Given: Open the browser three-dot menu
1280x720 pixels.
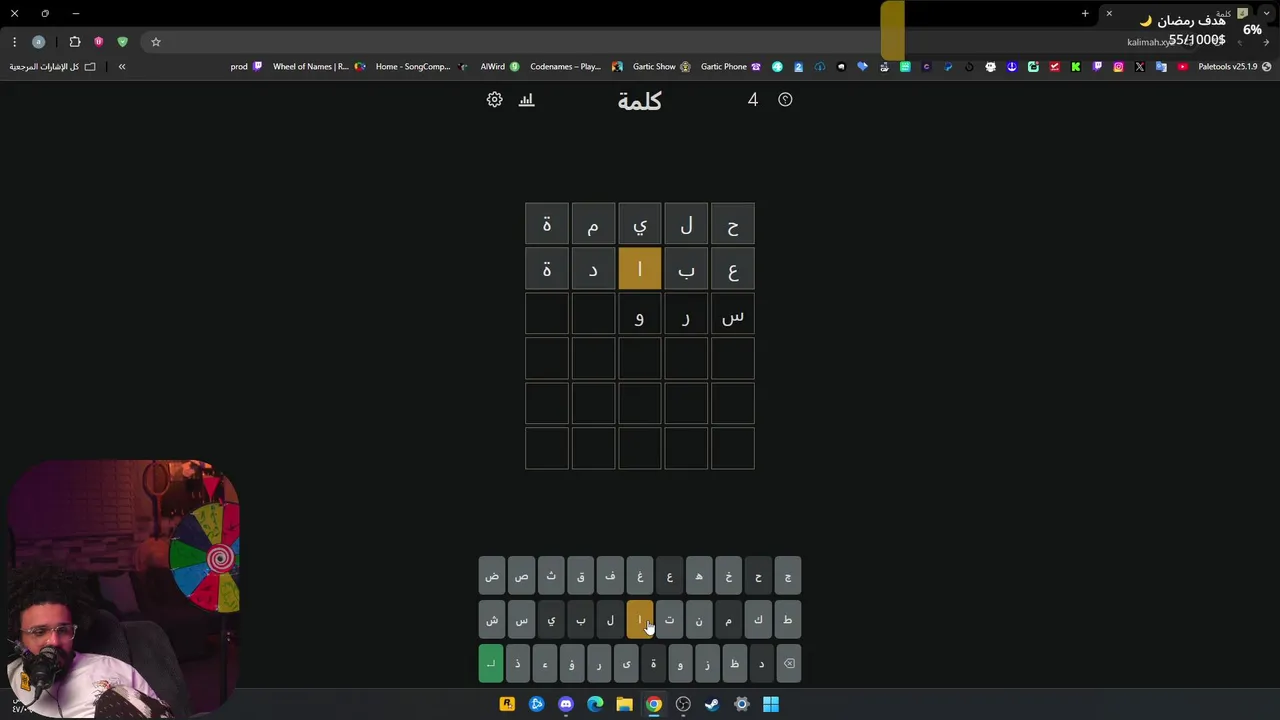Looking at the screenshot, I should (x=14, y=42).
